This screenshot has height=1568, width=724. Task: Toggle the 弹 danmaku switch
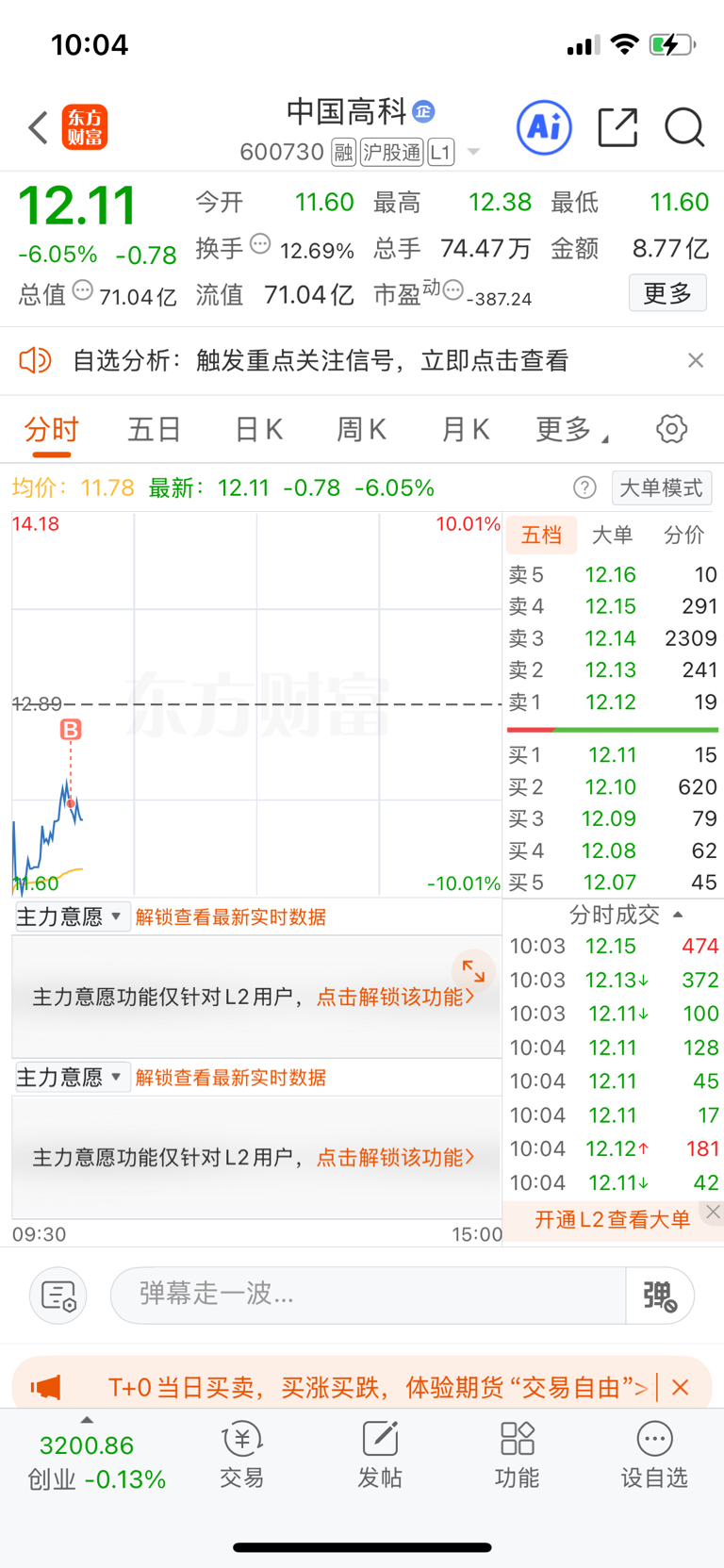[660, 1296]
